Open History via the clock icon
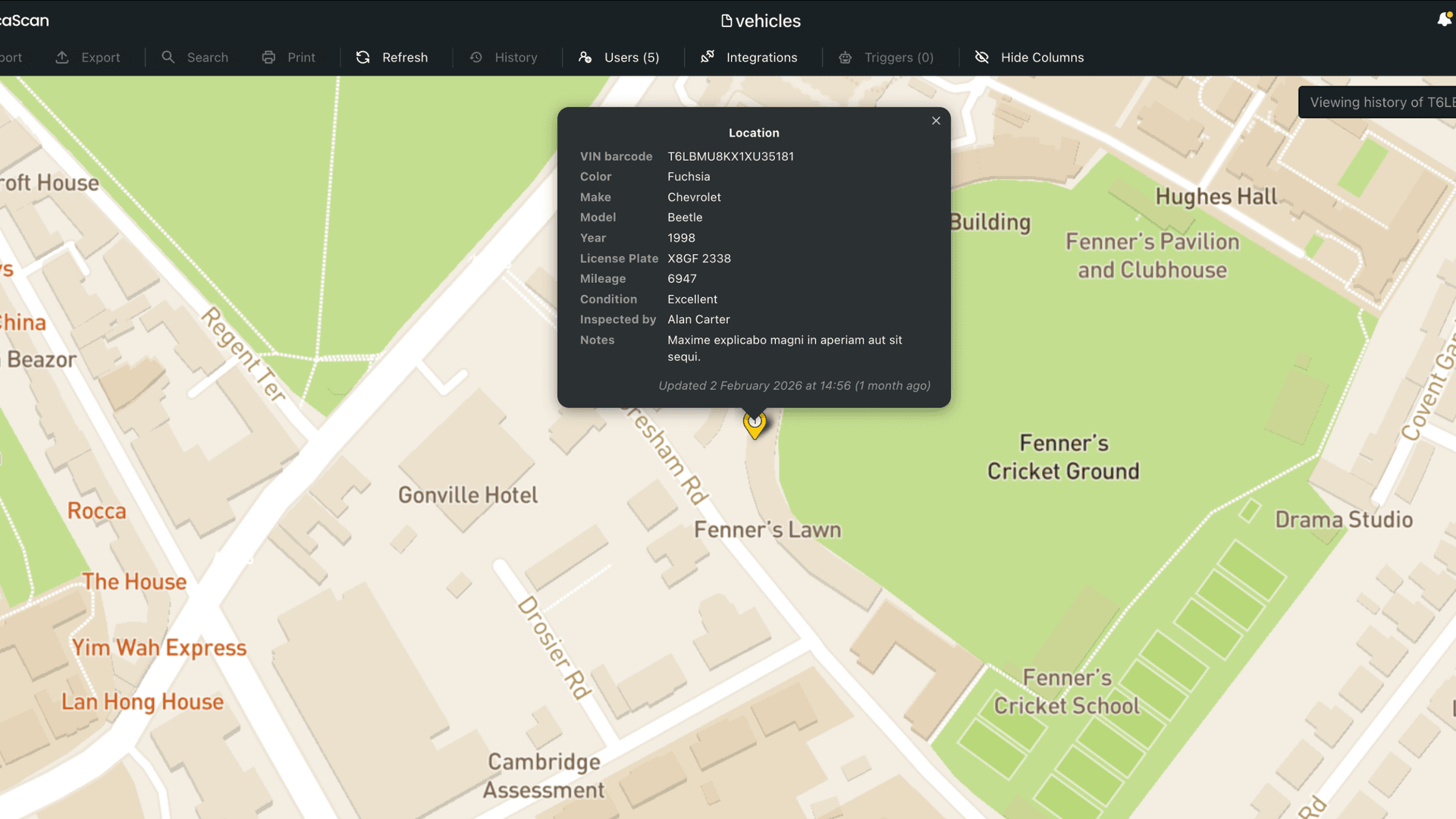Image resolution: width=1456 pixels, height=819 pixels. 475,57
